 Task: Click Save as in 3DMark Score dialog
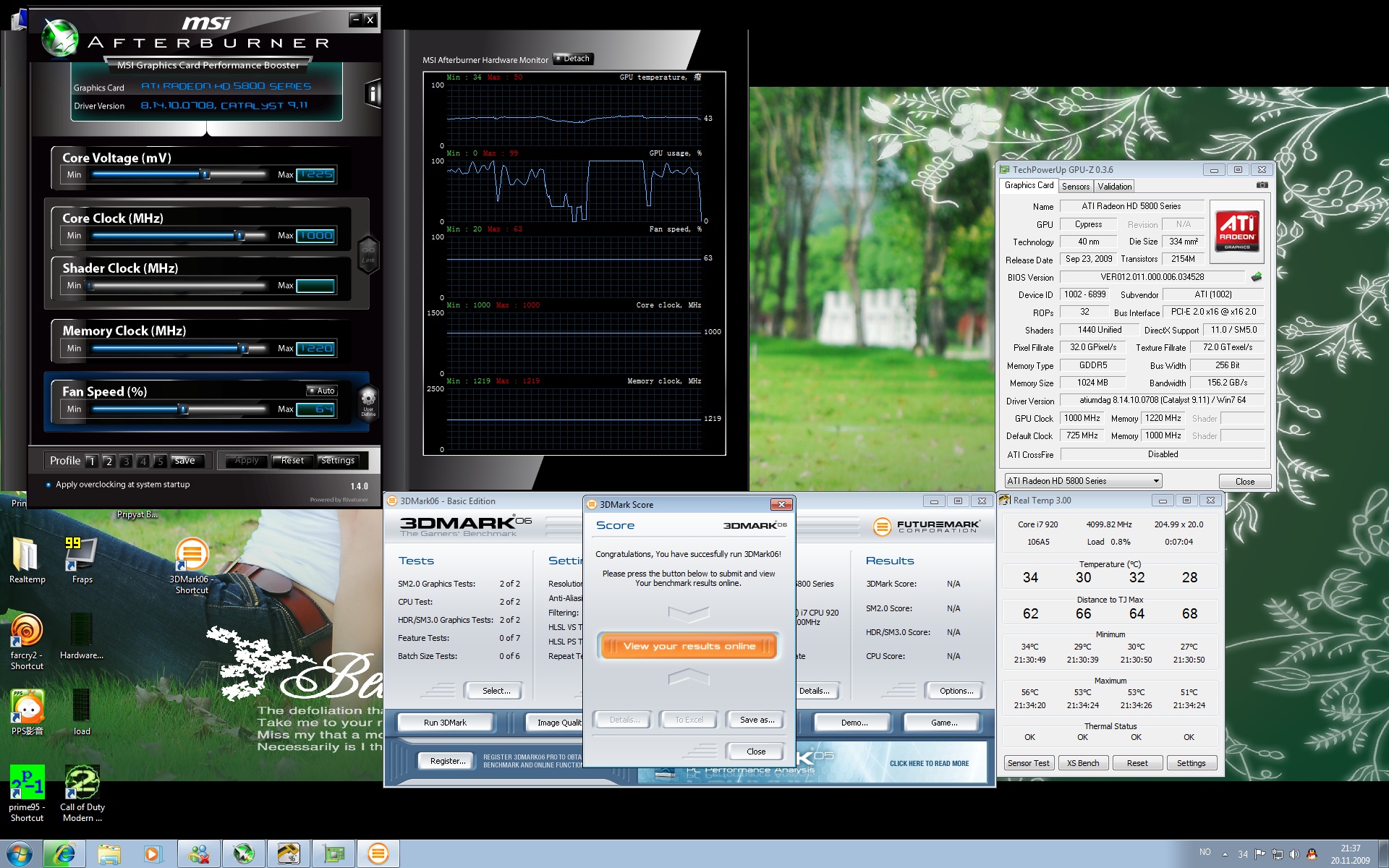(x=757, y=720)
